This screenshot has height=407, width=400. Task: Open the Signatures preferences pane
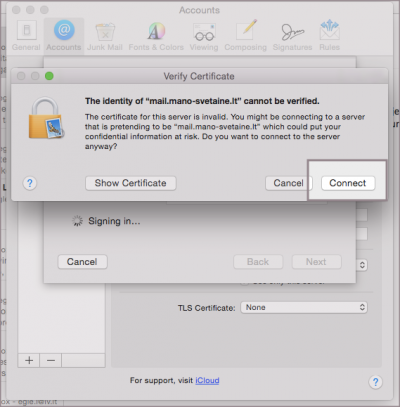(x=292, y=36)
